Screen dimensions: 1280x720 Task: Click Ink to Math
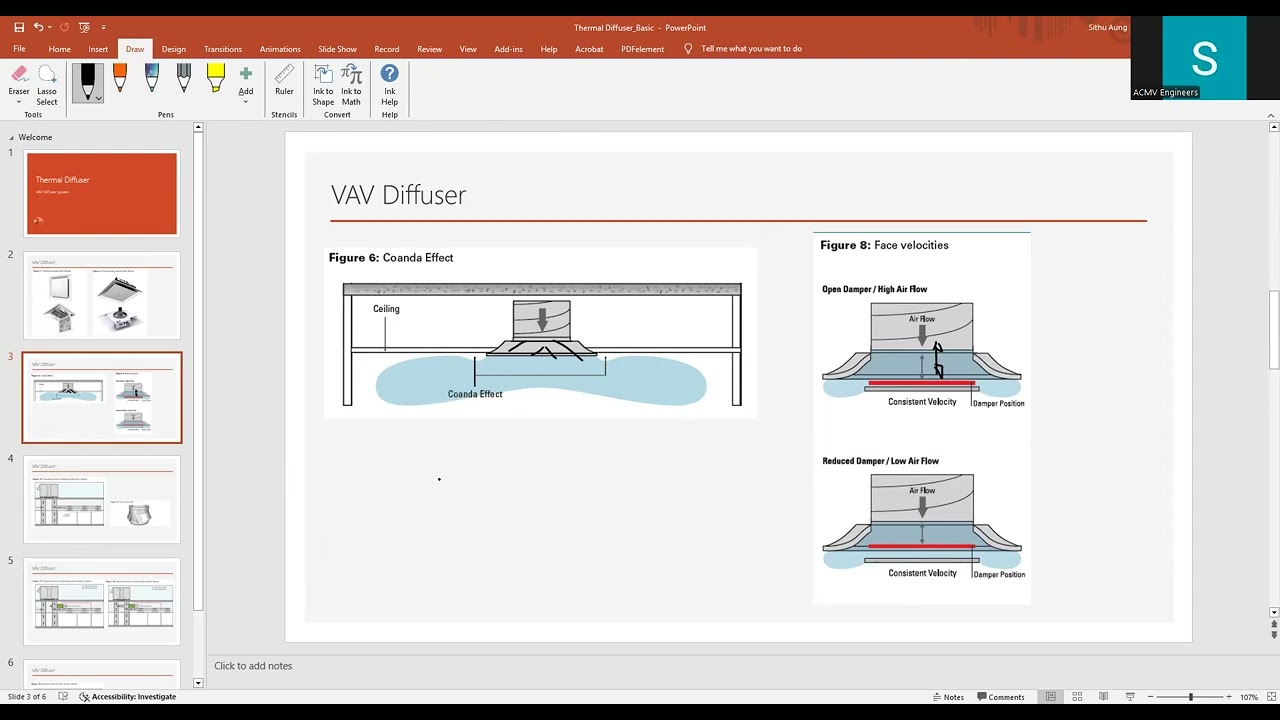point(351,85)
